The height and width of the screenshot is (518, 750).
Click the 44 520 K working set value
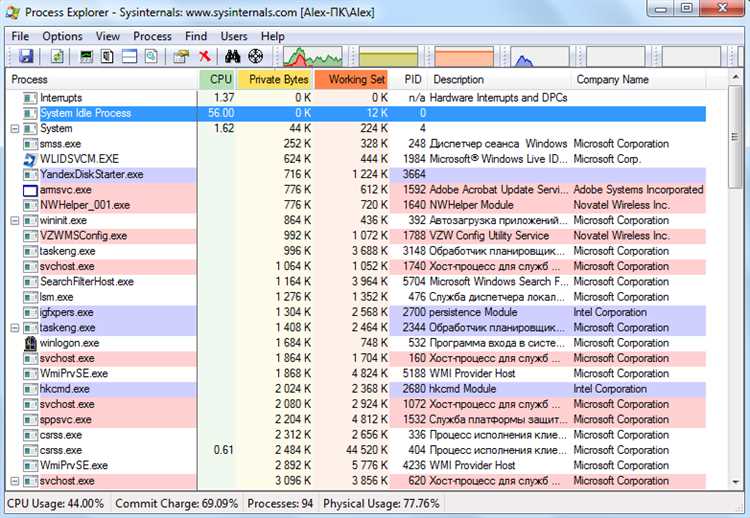(367, 450)
